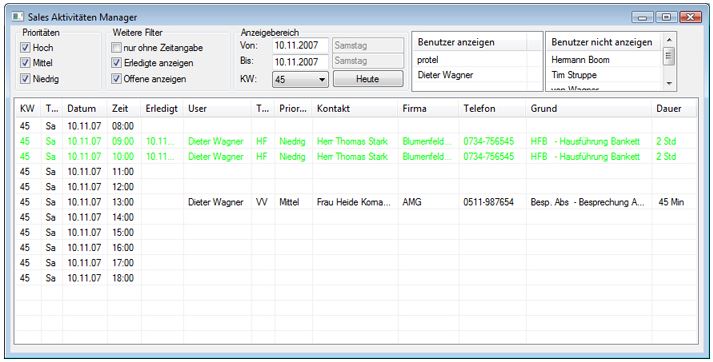Select the 13:00 Frau Heide appointment row
The width and height of the screenshot is (713, 362).
[x=356, y=202]
